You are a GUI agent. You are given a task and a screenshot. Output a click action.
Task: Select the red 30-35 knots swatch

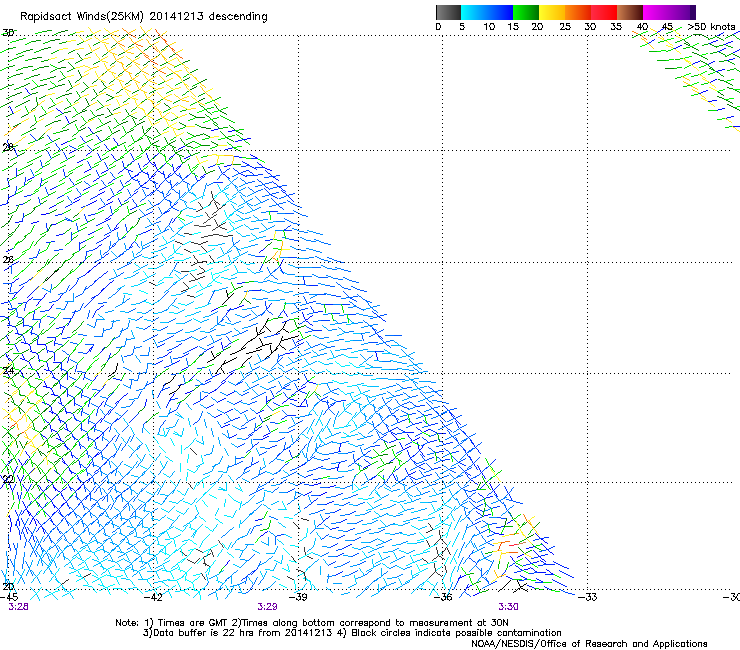click(604, 12)
